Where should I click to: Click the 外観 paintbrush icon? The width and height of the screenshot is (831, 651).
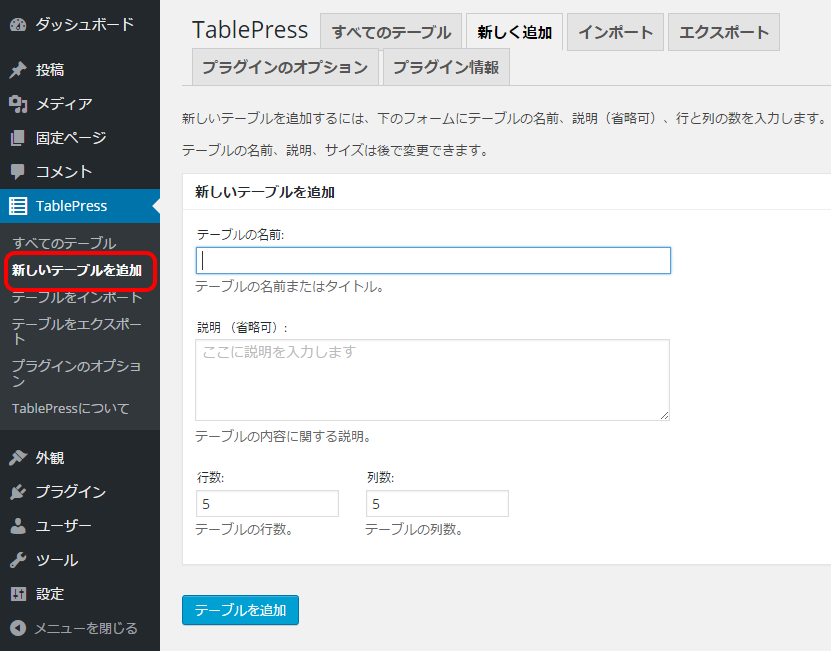pyautogui.click(x=18, y=458)
